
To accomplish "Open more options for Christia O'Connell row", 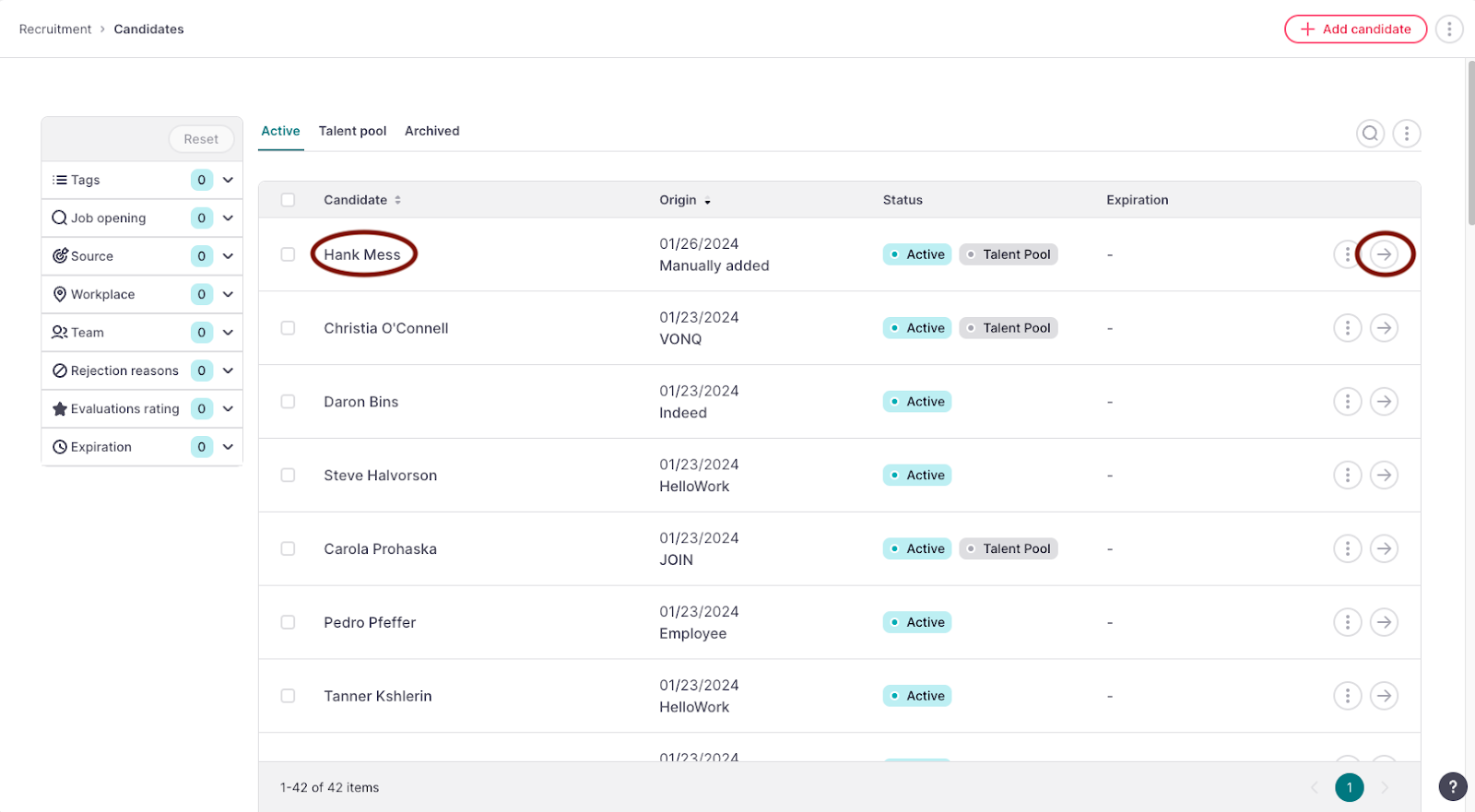I will coord(1347,328).
